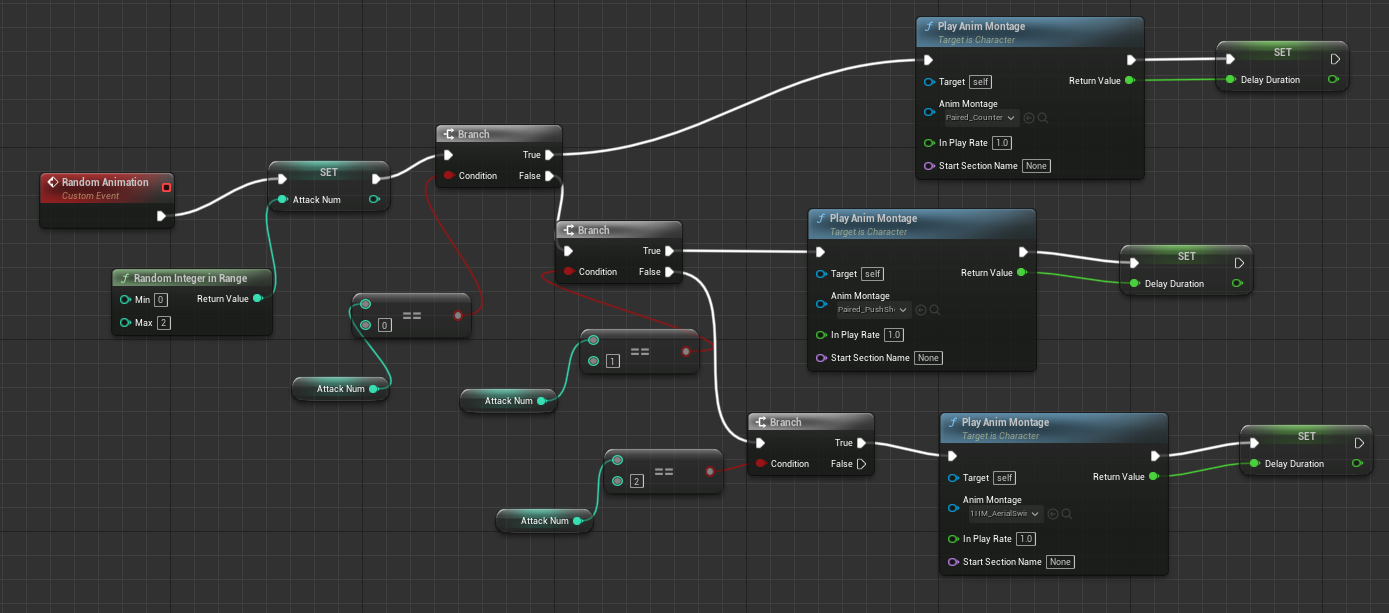The image size is (1389, 613).
Task: Click the Min value field on Random Integer node
Action: [x=160, y=300]
